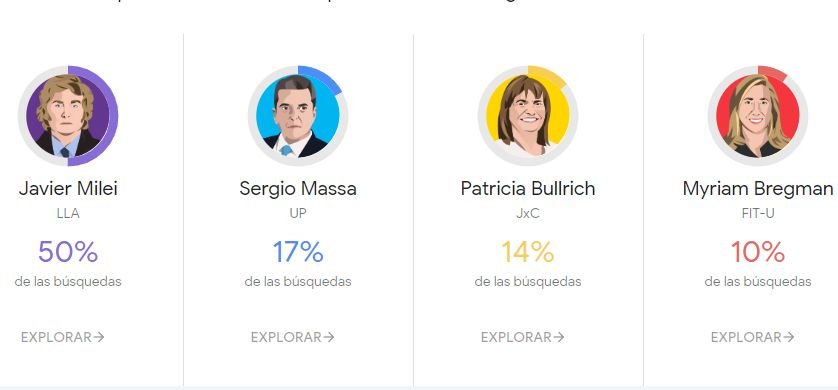Click the yellow 14% search share figure
Screen dimensions: 838x390
(527, 252)
